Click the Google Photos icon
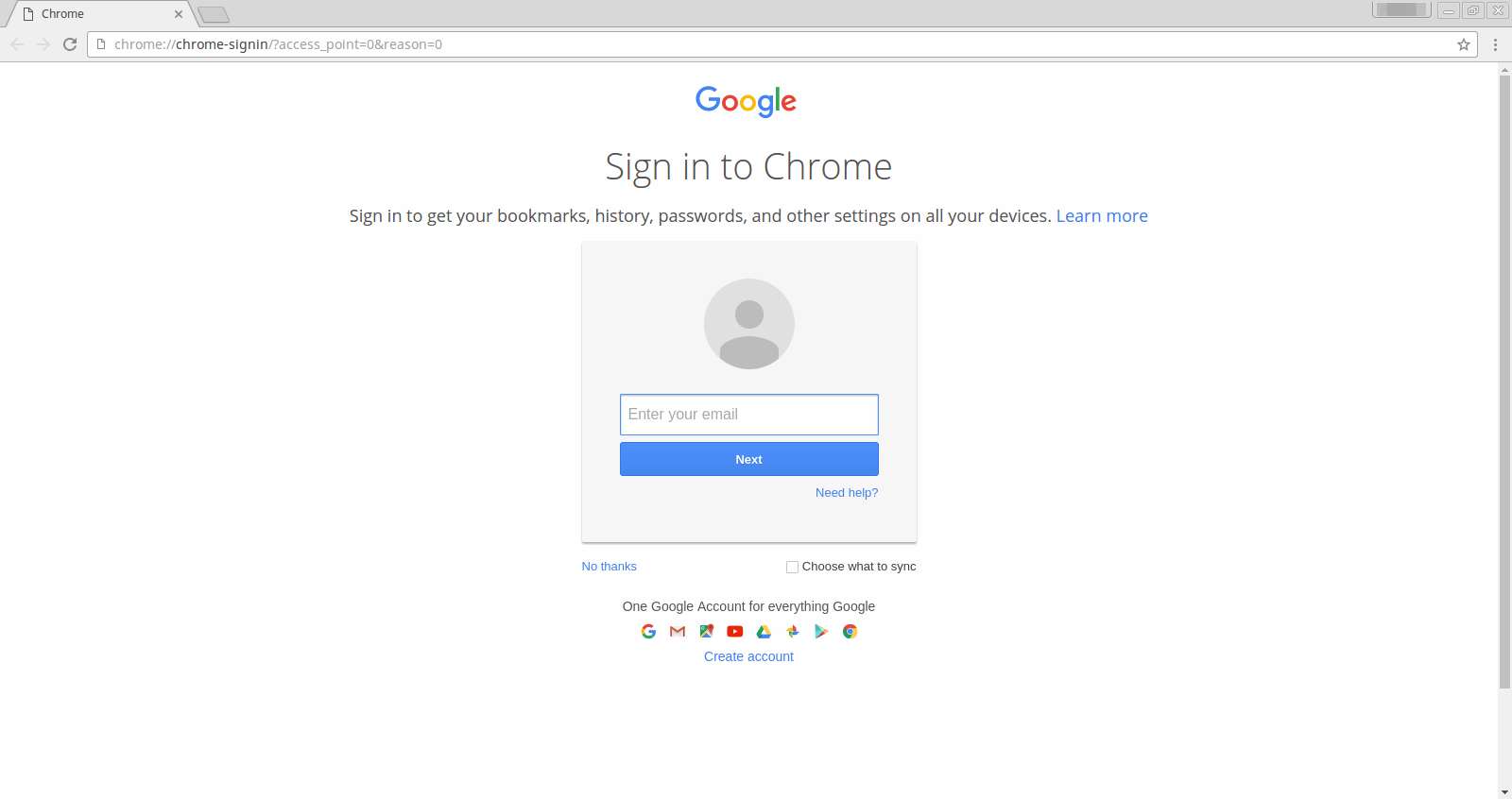Viewport: 1512px width, 799px height. coord(792,631)
